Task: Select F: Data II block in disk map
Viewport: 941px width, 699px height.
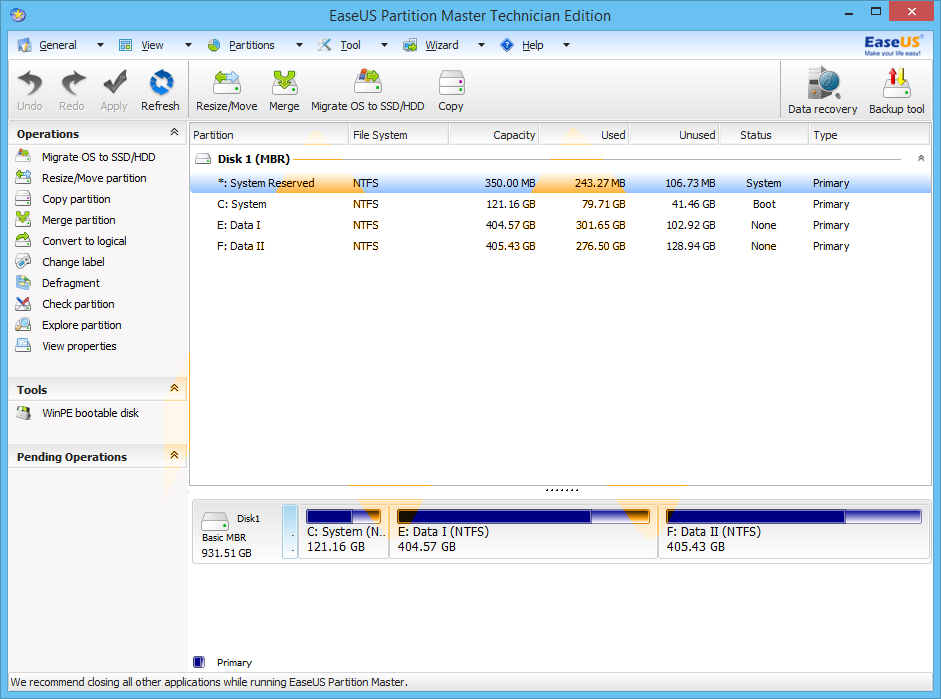Action: [794, 532]
